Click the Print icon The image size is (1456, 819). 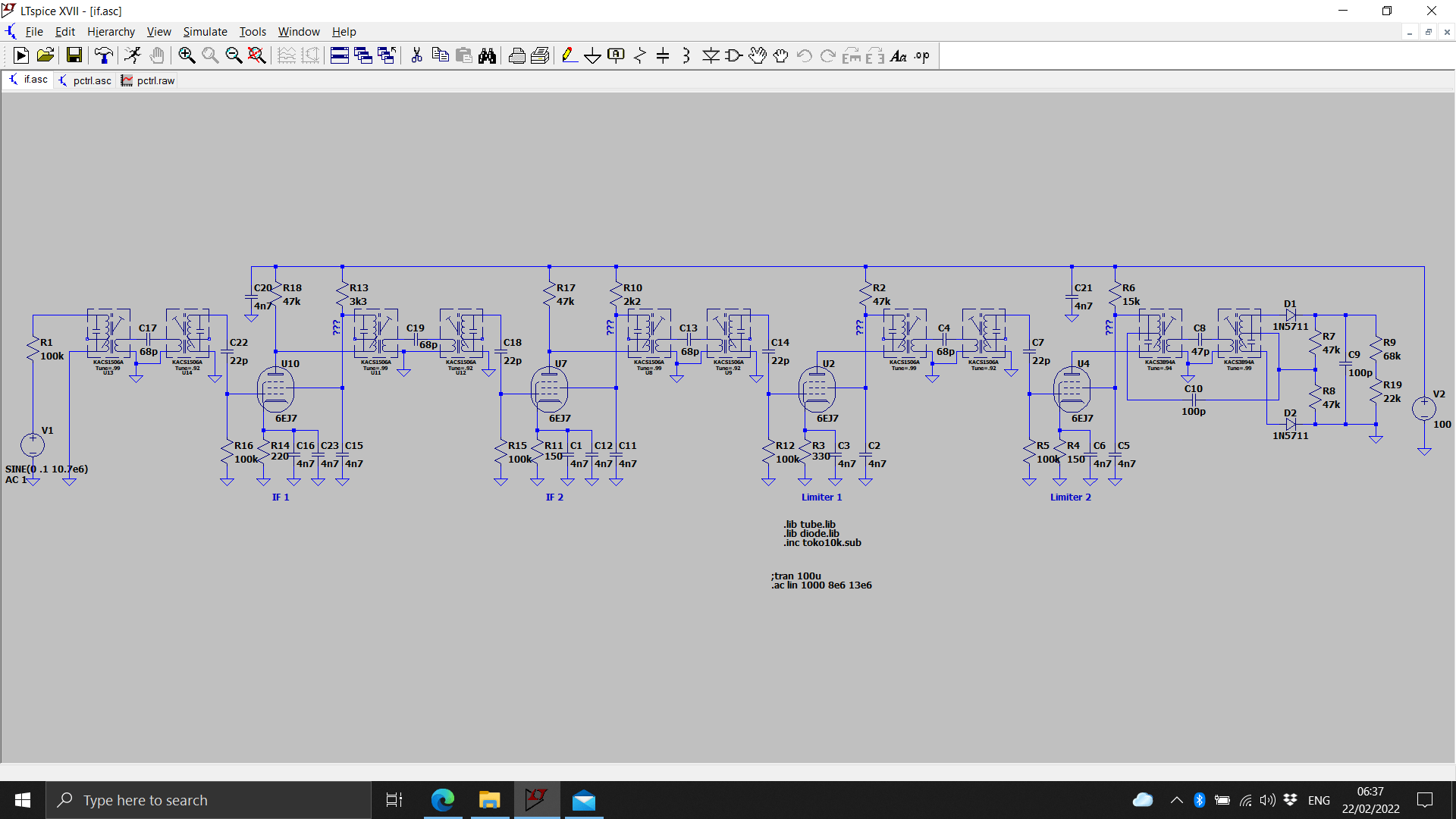click(x=516, y=55)
